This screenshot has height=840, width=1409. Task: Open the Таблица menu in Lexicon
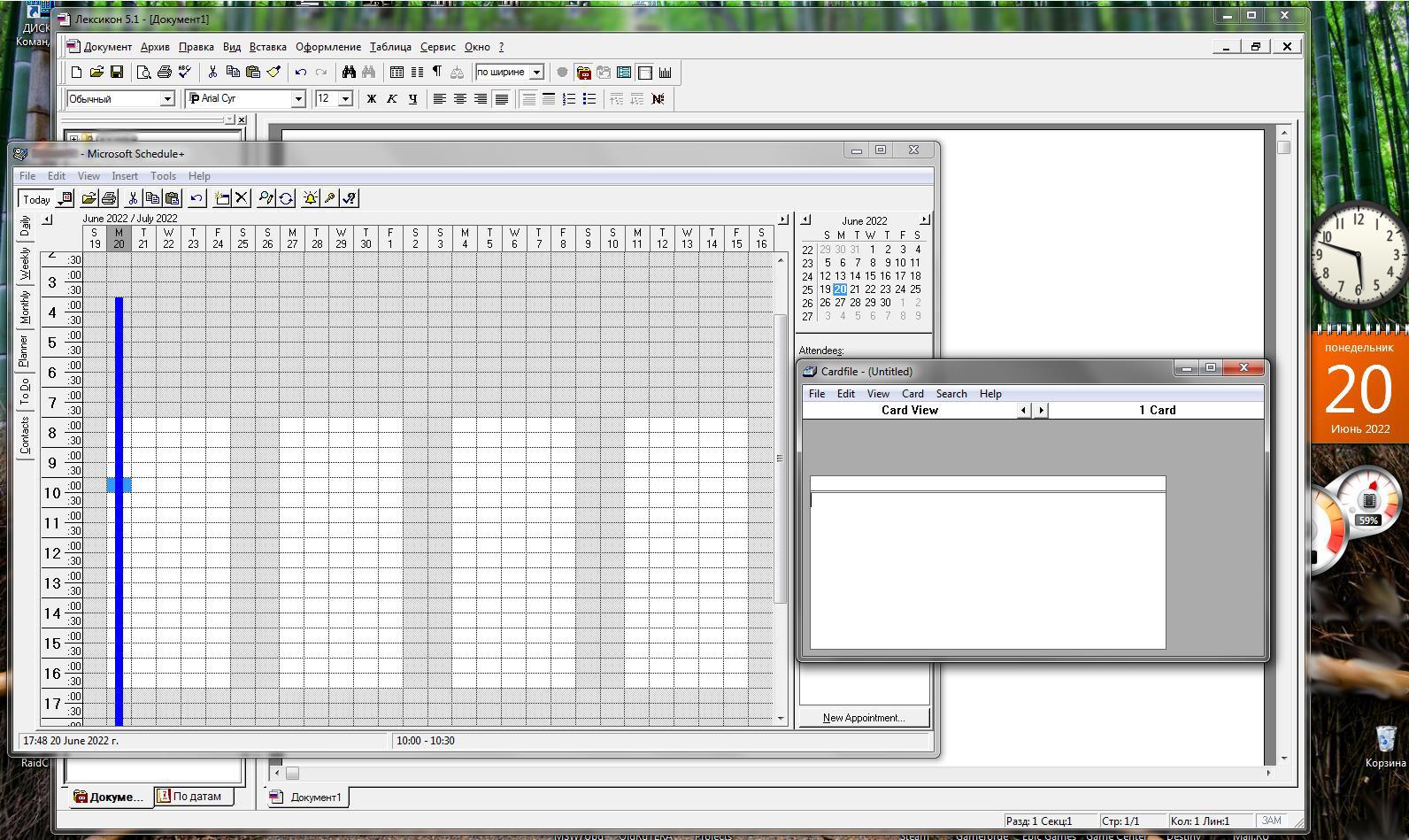coord(390,47)
